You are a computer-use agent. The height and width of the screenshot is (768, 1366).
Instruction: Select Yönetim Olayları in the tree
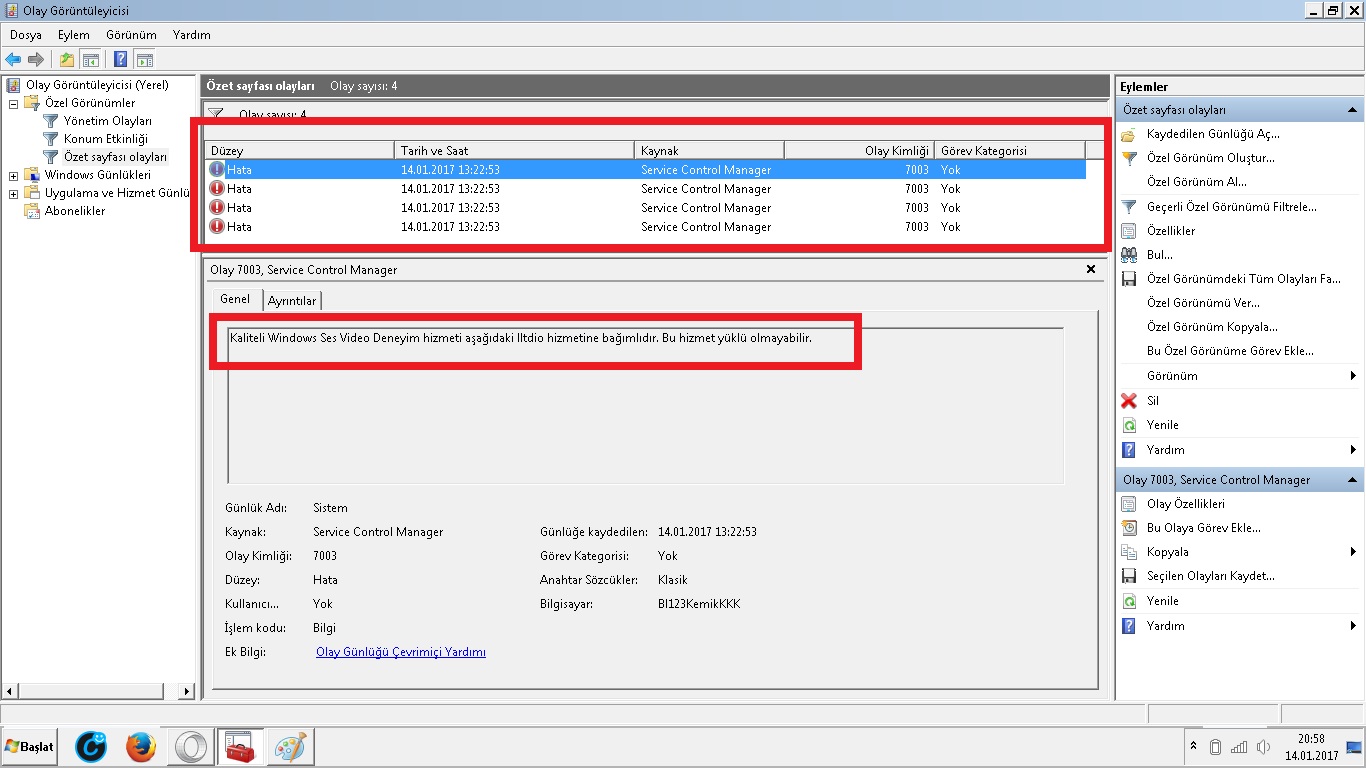tap(107, 121)
